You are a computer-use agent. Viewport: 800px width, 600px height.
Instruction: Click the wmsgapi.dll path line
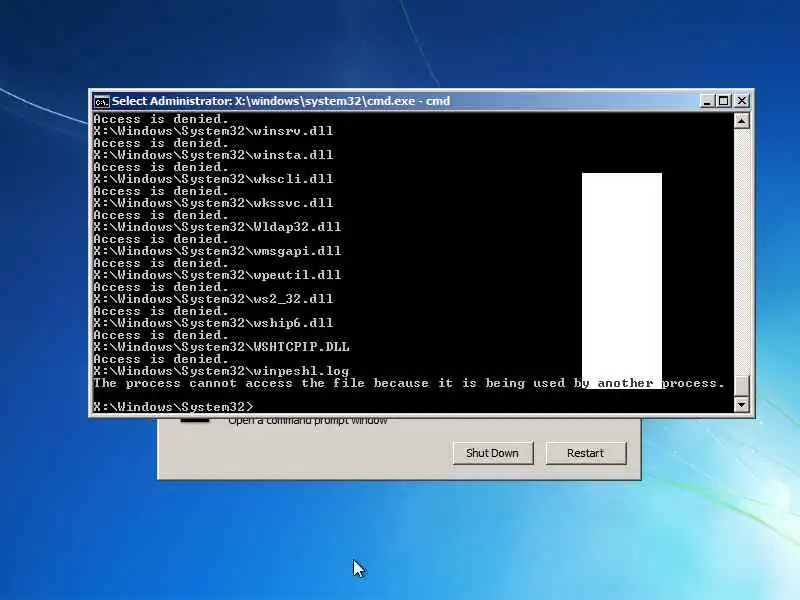(217, 251)
